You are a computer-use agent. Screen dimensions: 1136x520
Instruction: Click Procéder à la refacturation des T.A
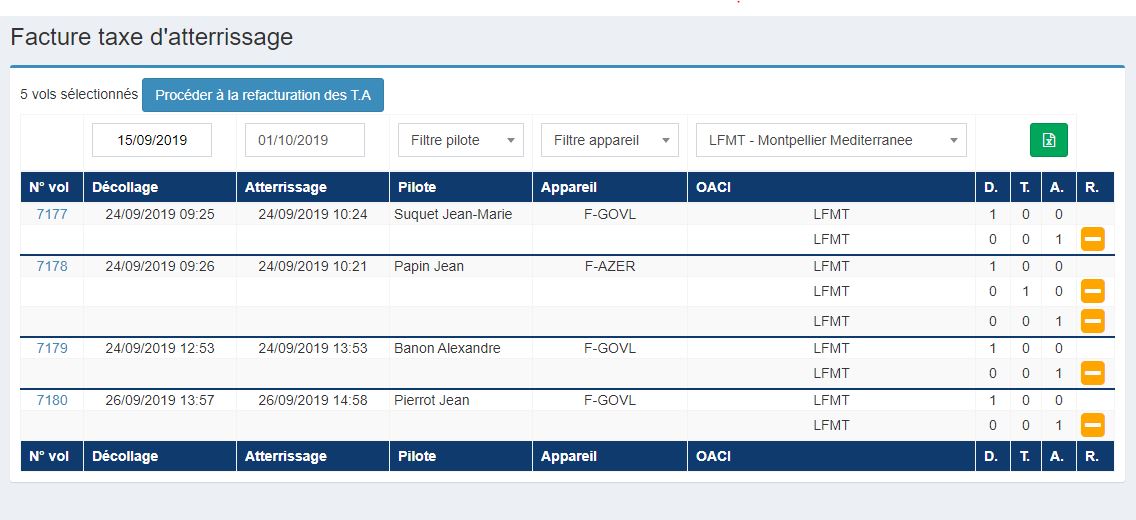coord(263,95)
